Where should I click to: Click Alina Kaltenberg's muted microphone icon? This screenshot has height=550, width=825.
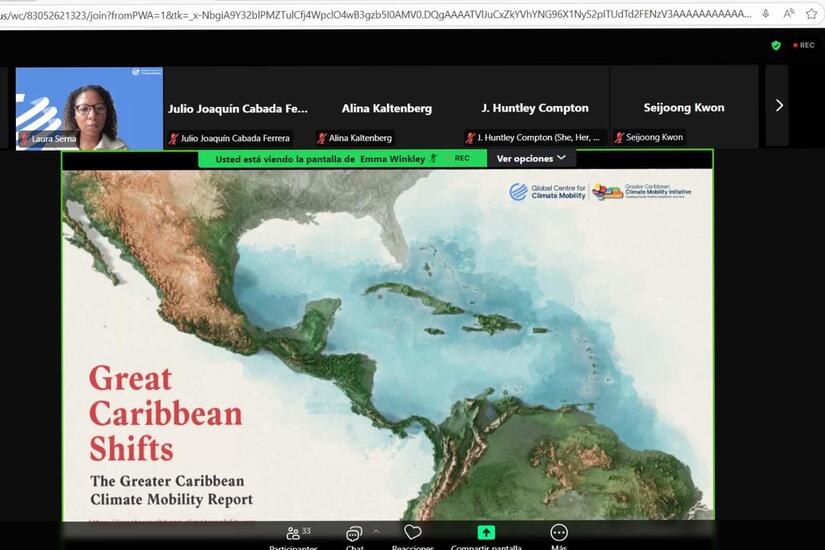(x=322, y=138)
